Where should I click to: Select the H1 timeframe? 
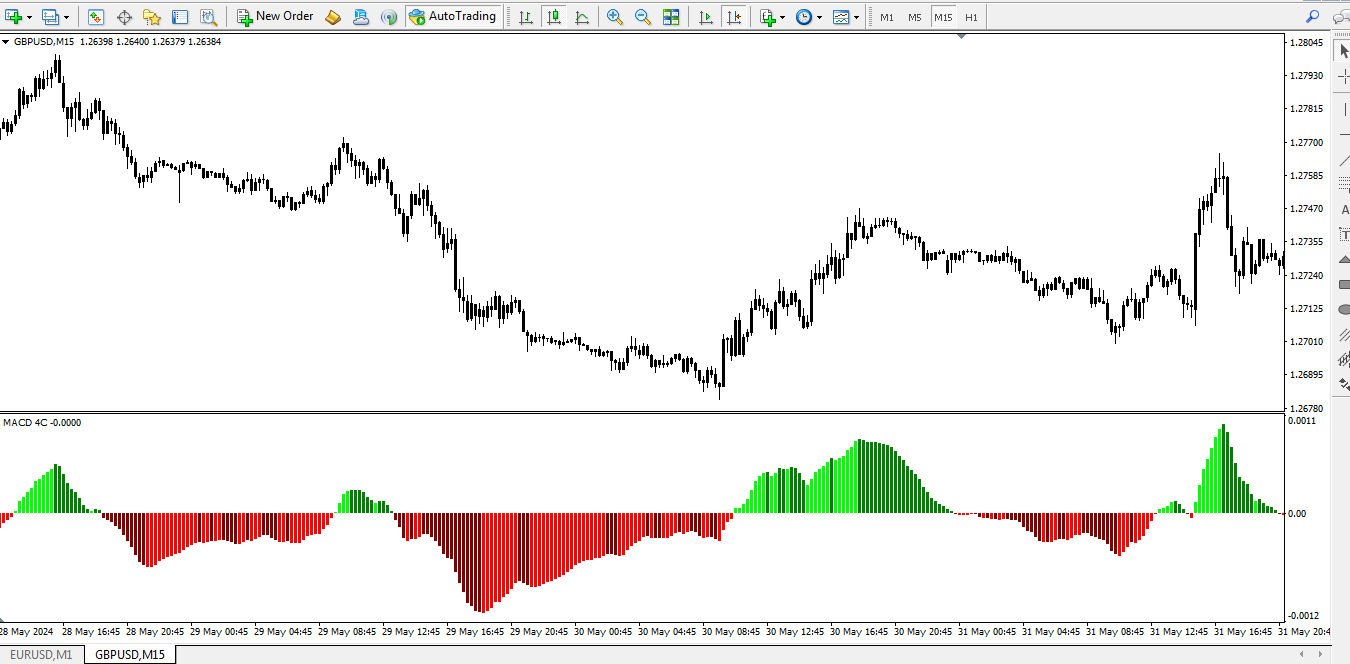tap(971, 16)
